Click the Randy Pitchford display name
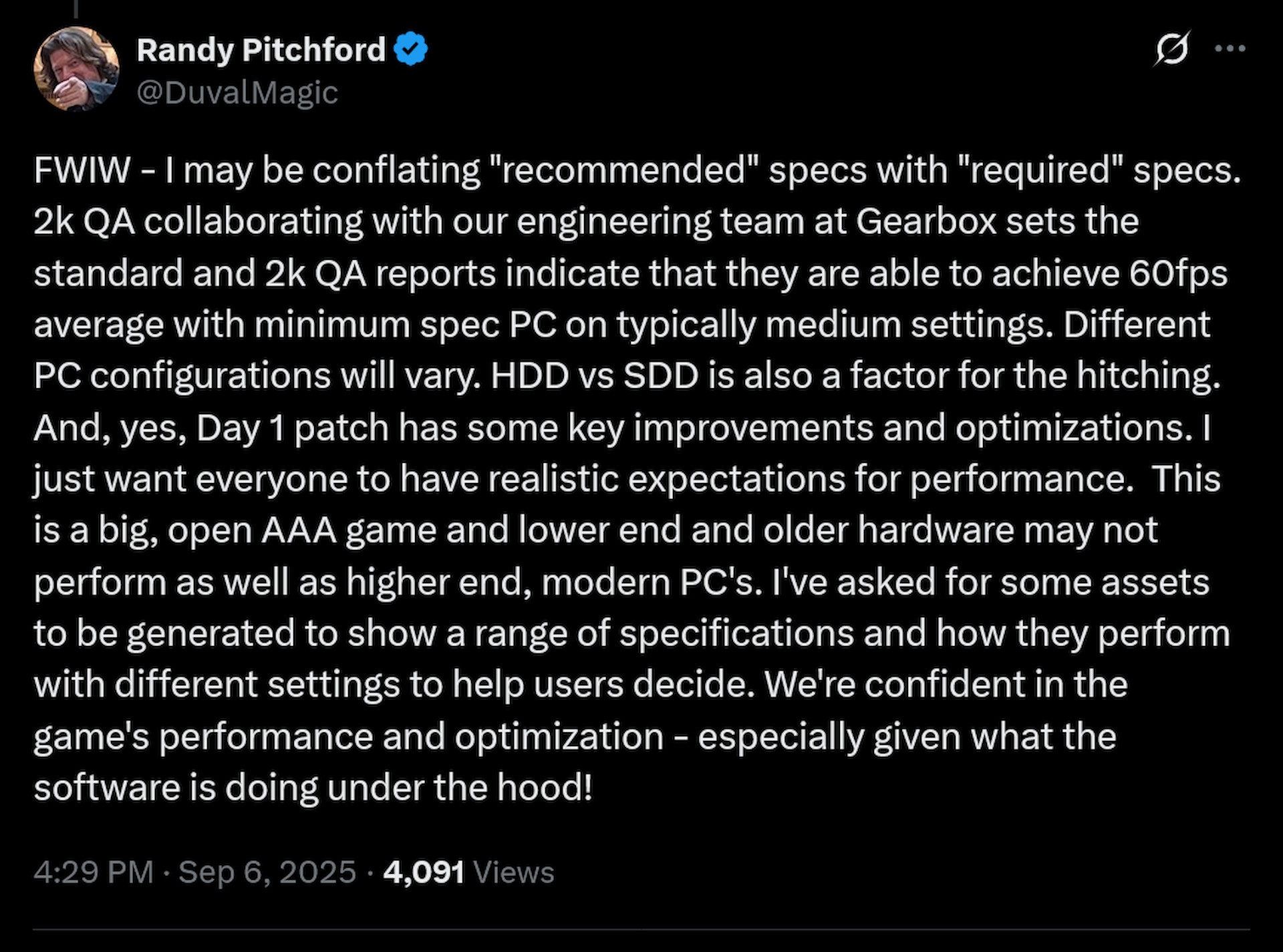This screenshot has height=952, width=1283. click(261, 50)
